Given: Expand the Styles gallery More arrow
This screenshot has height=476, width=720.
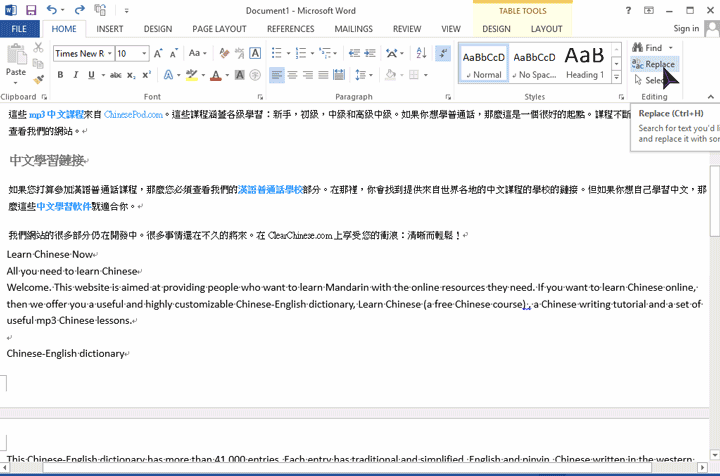Looking at the screenshot, I should tap(617, 78).
